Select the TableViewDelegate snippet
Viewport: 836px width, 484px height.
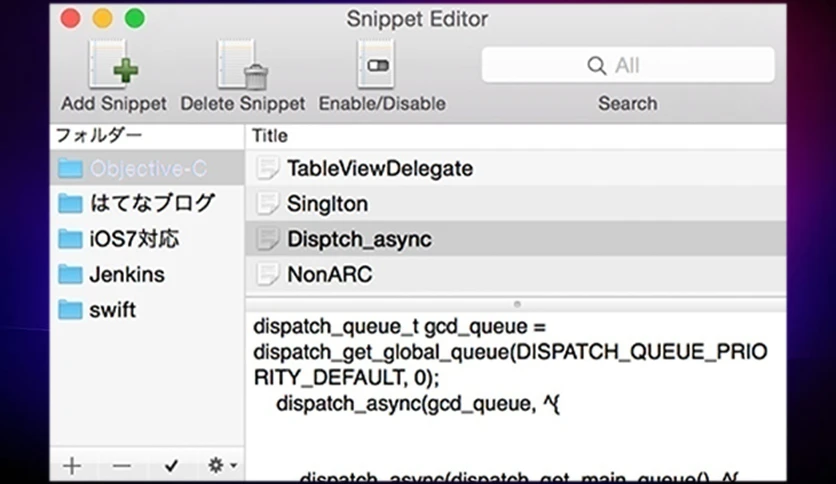point(516,168)
